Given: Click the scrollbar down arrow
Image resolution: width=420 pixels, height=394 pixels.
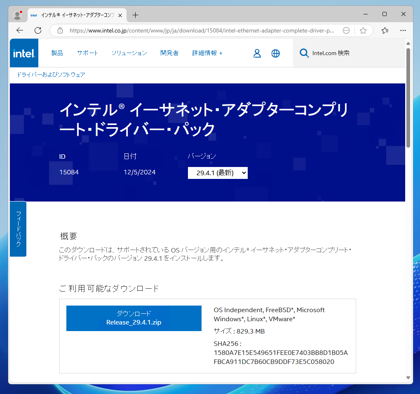Looking at the screenshot, I should [408, 378].
